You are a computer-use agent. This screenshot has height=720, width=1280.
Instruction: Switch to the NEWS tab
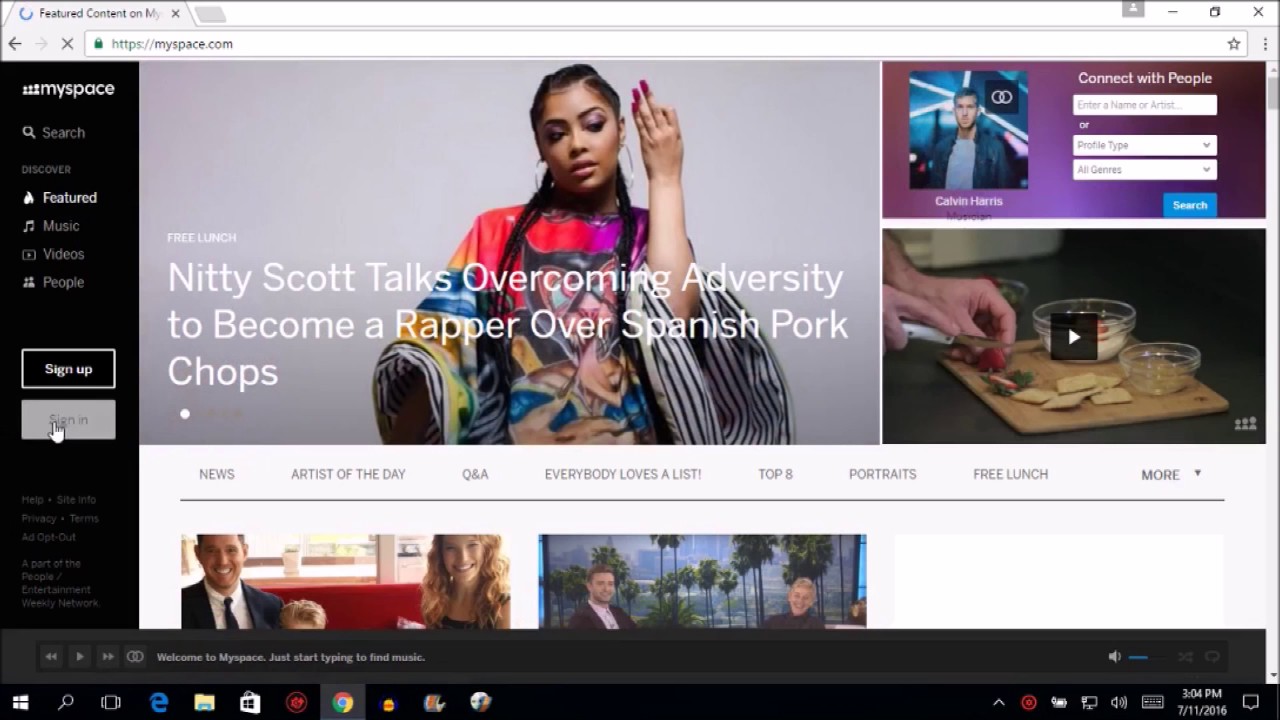(x=217, y=474)
